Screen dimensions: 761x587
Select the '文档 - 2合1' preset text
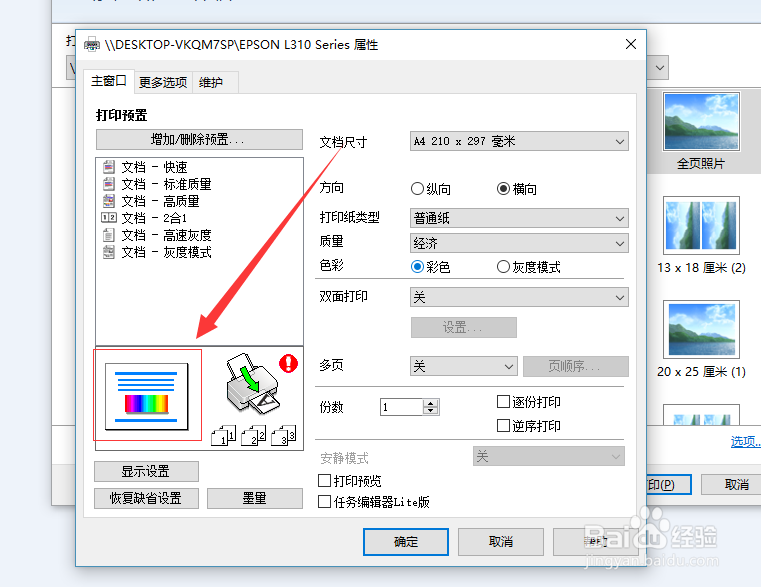point(154,218)
